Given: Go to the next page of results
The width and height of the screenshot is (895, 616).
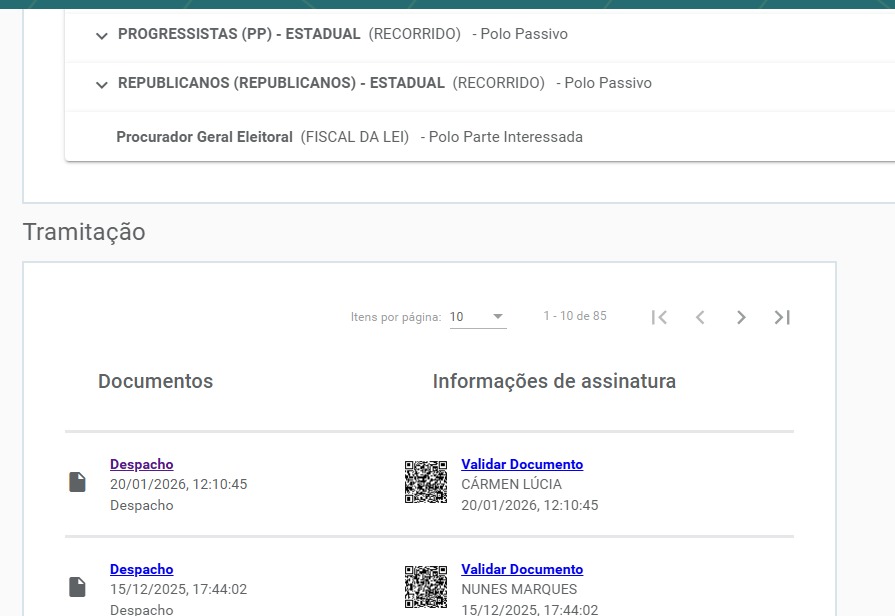Looking at the screenshot, I should click(x=741, y=317).
